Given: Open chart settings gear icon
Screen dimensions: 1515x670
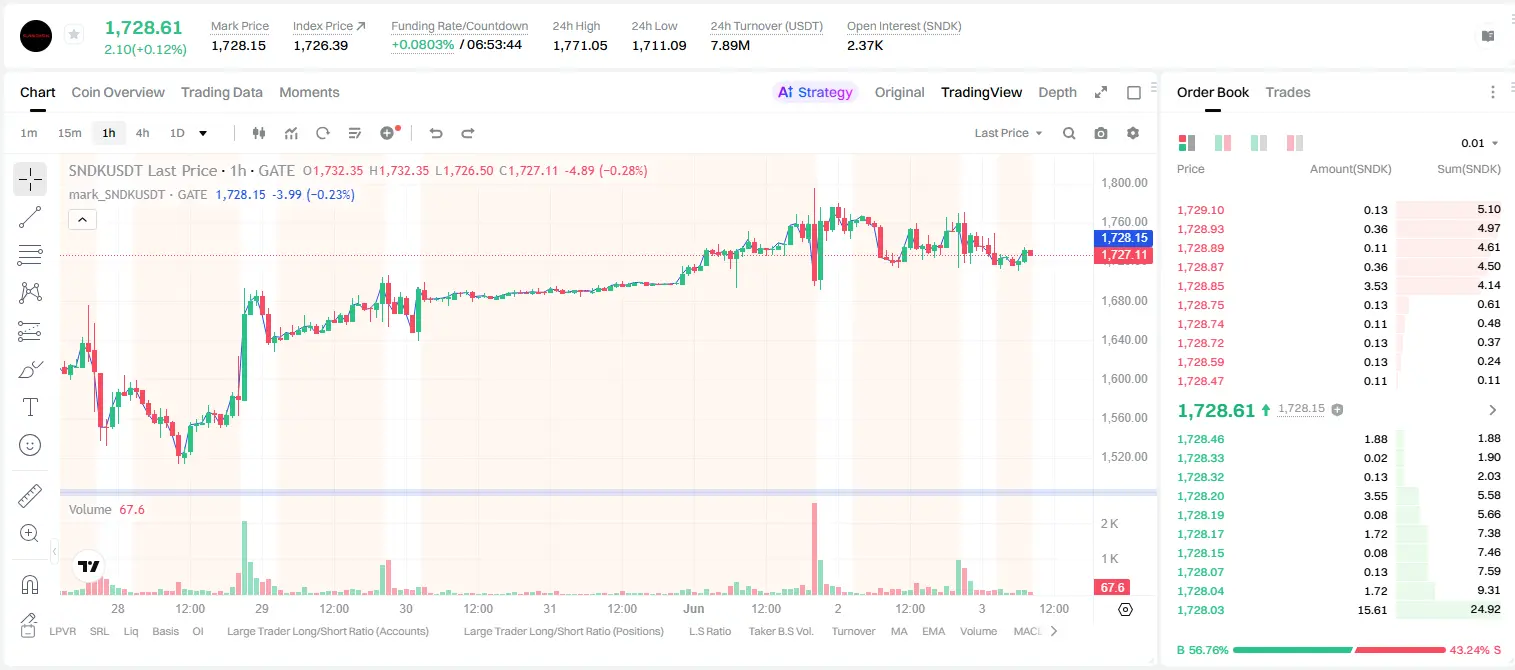Looking at the screenshot, I should [1133, 133].
